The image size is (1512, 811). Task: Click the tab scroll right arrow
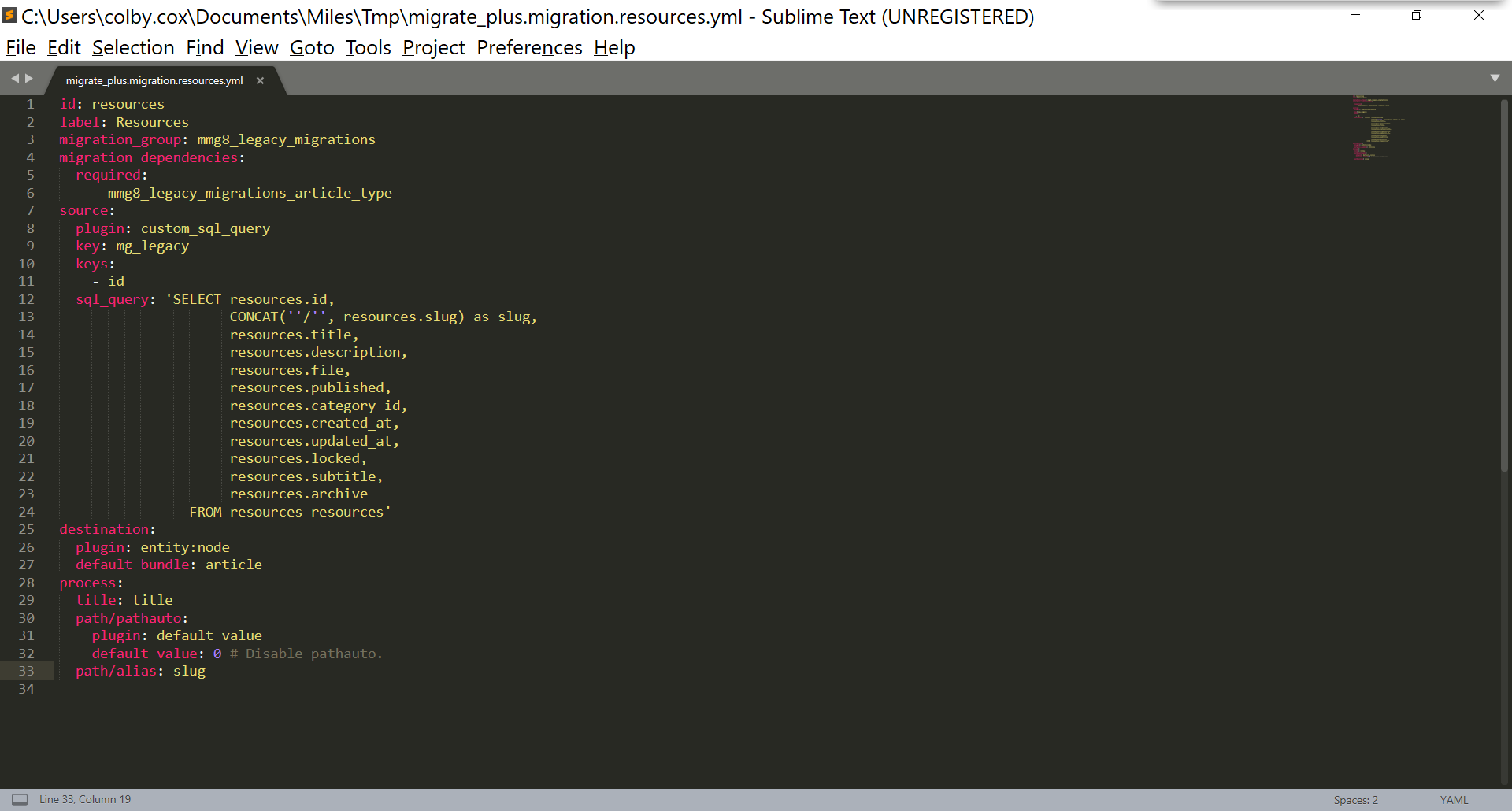tap(29, 79)
